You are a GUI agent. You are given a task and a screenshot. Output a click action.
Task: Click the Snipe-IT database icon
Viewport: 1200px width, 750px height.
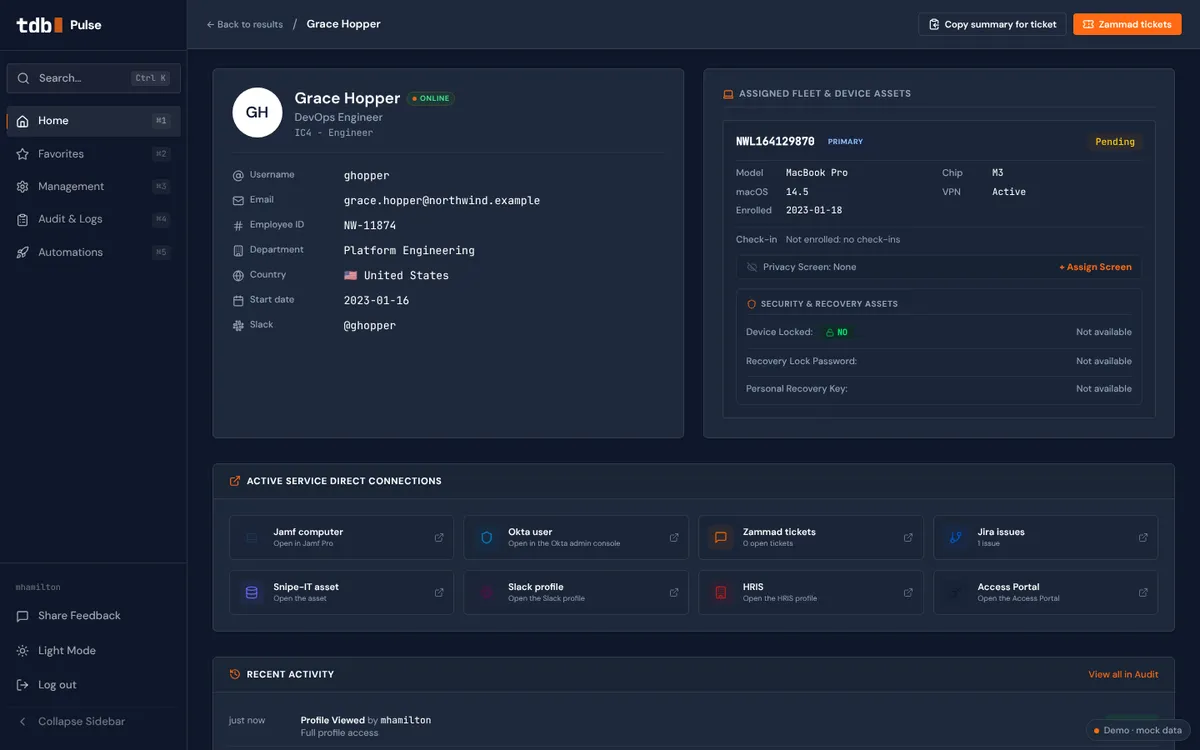(252, 592)
